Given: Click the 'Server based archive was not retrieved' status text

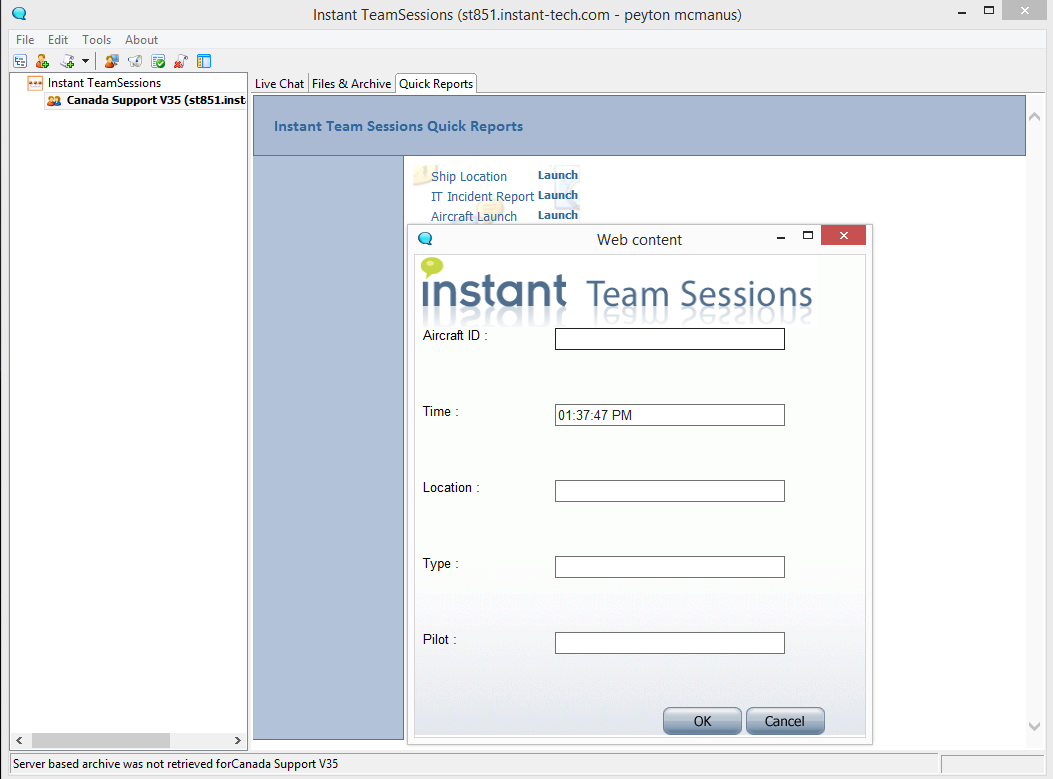Looking at the screenshot, I should [x=175, y=764].
